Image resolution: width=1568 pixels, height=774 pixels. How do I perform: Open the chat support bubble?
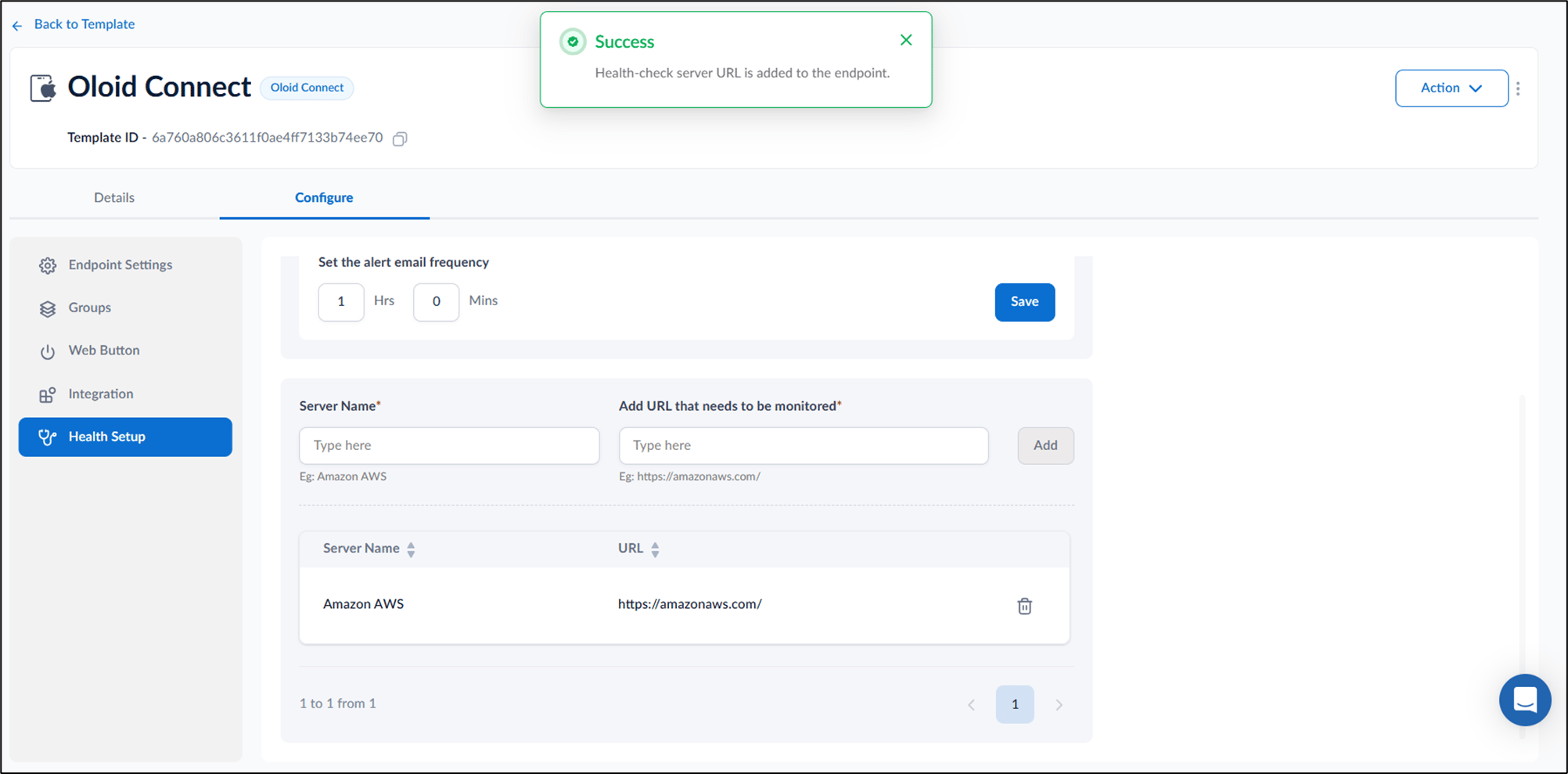pyautogui.click(x=1525, y=700)
